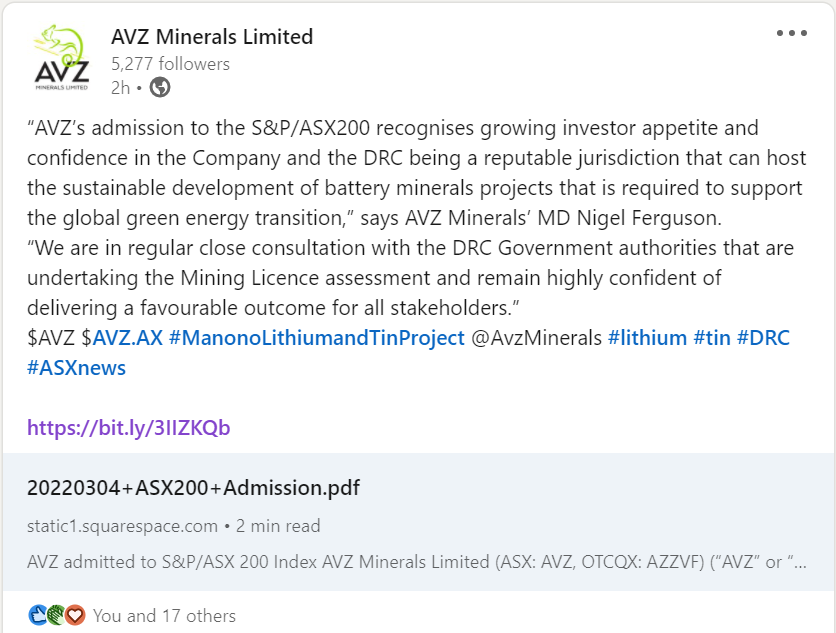
Task: Open the three-dots post options menu
Action: tap(791, 33)
